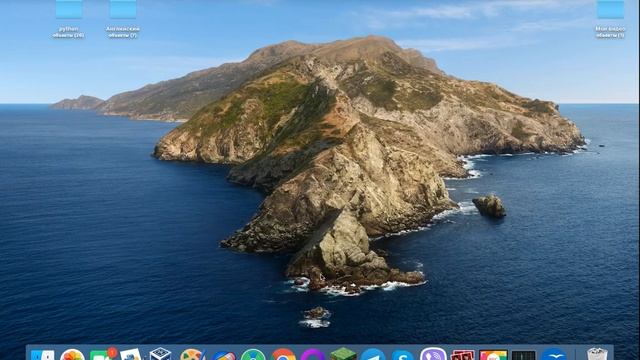Select the second desktop folder with 7 objects
This screenshot has width=640, height=360.
tap(123, 19)
